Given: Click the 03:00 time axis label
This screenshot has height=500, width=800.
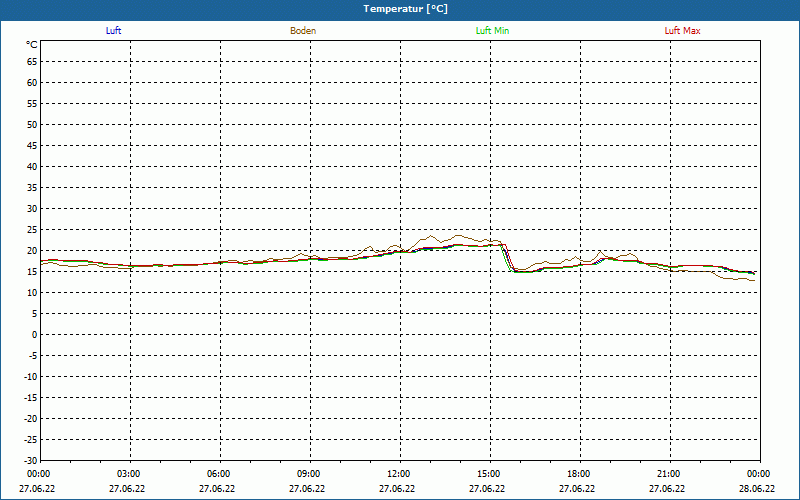Looking at the screenshot, I should 129,474.
